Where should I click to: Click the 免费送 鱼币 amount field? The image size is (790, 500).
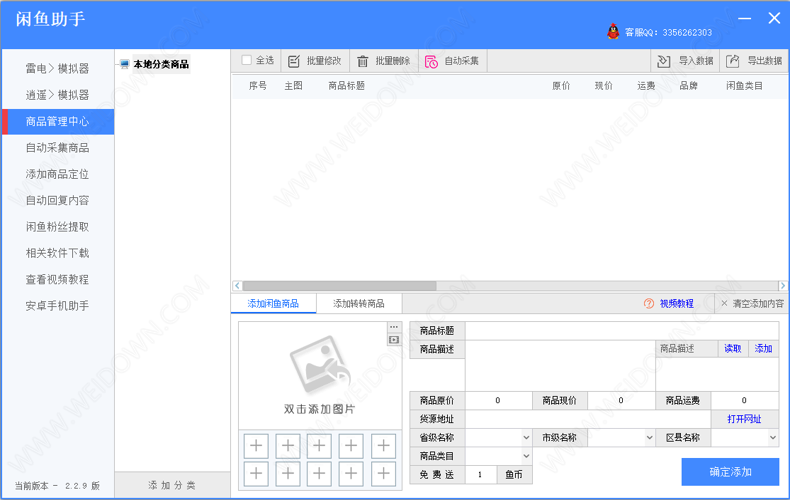pos(481,474)
